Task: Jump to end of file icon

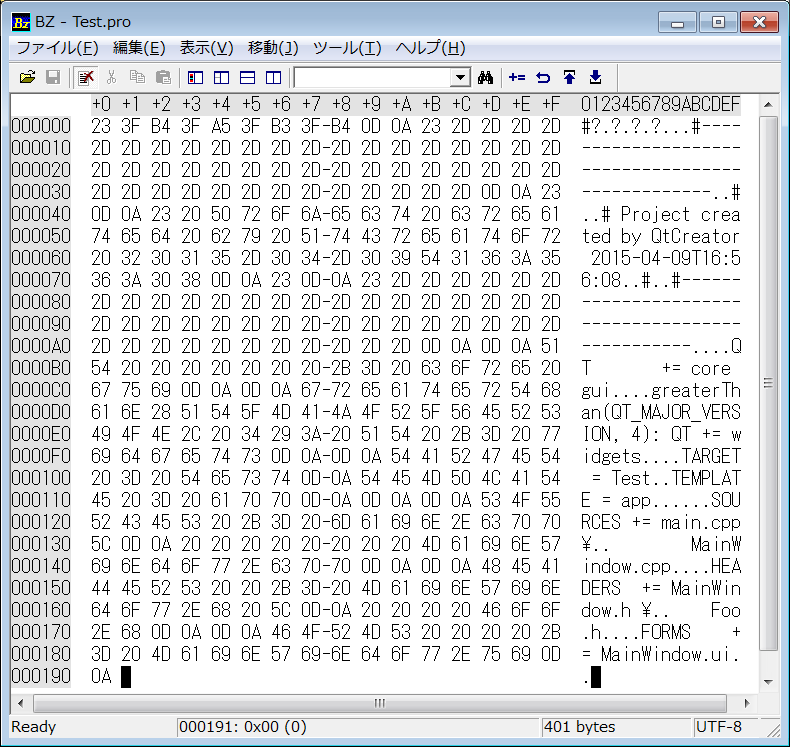Action: click(x=595, y=77)
